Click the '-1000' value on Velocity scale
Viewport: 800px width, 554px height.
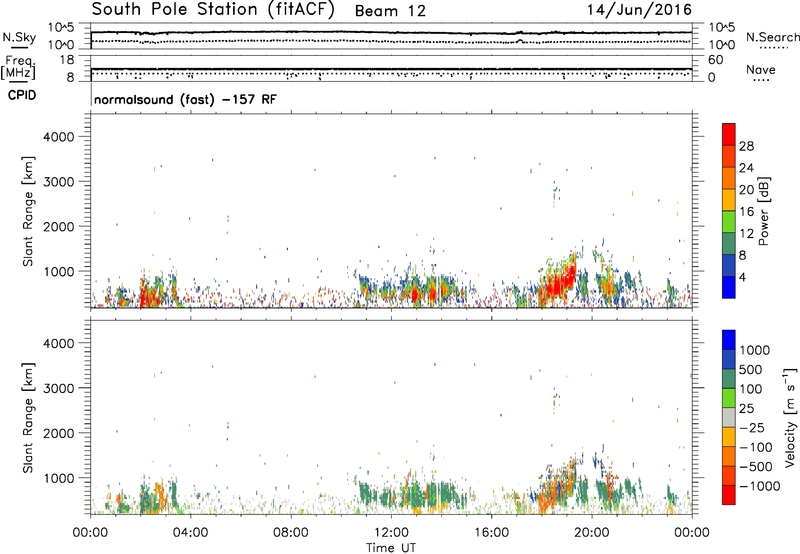click(x=760, y=486)
